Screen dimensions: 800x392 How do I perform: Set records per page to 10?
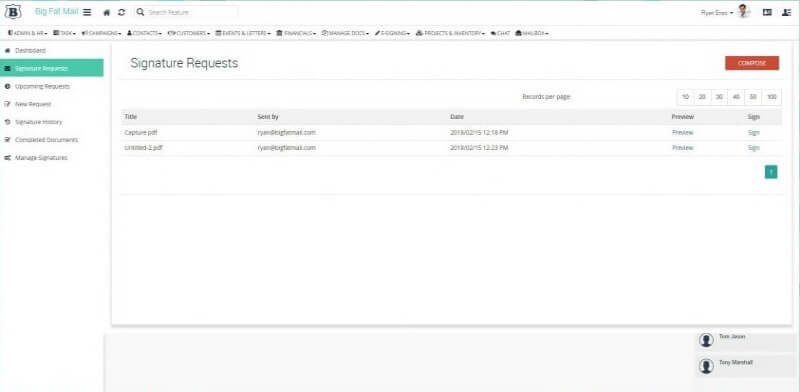pyautogui.click(x=686, y=97)
